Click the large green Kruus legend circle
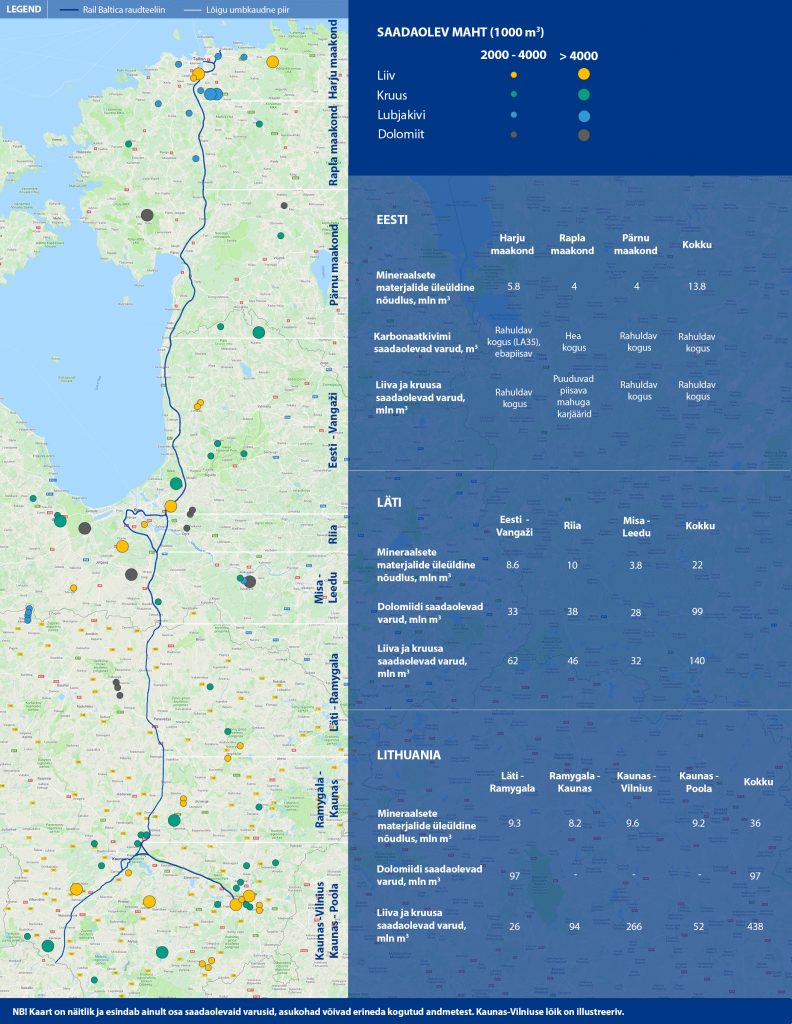792x1024 pixels. [x=583, y=95]
